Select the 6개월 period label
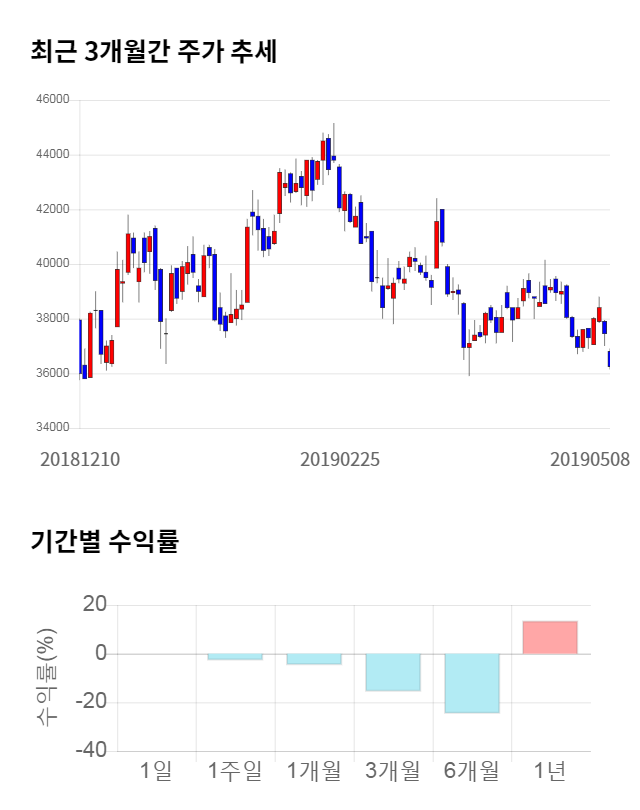The image size is (640, 810). click(471, 771)
